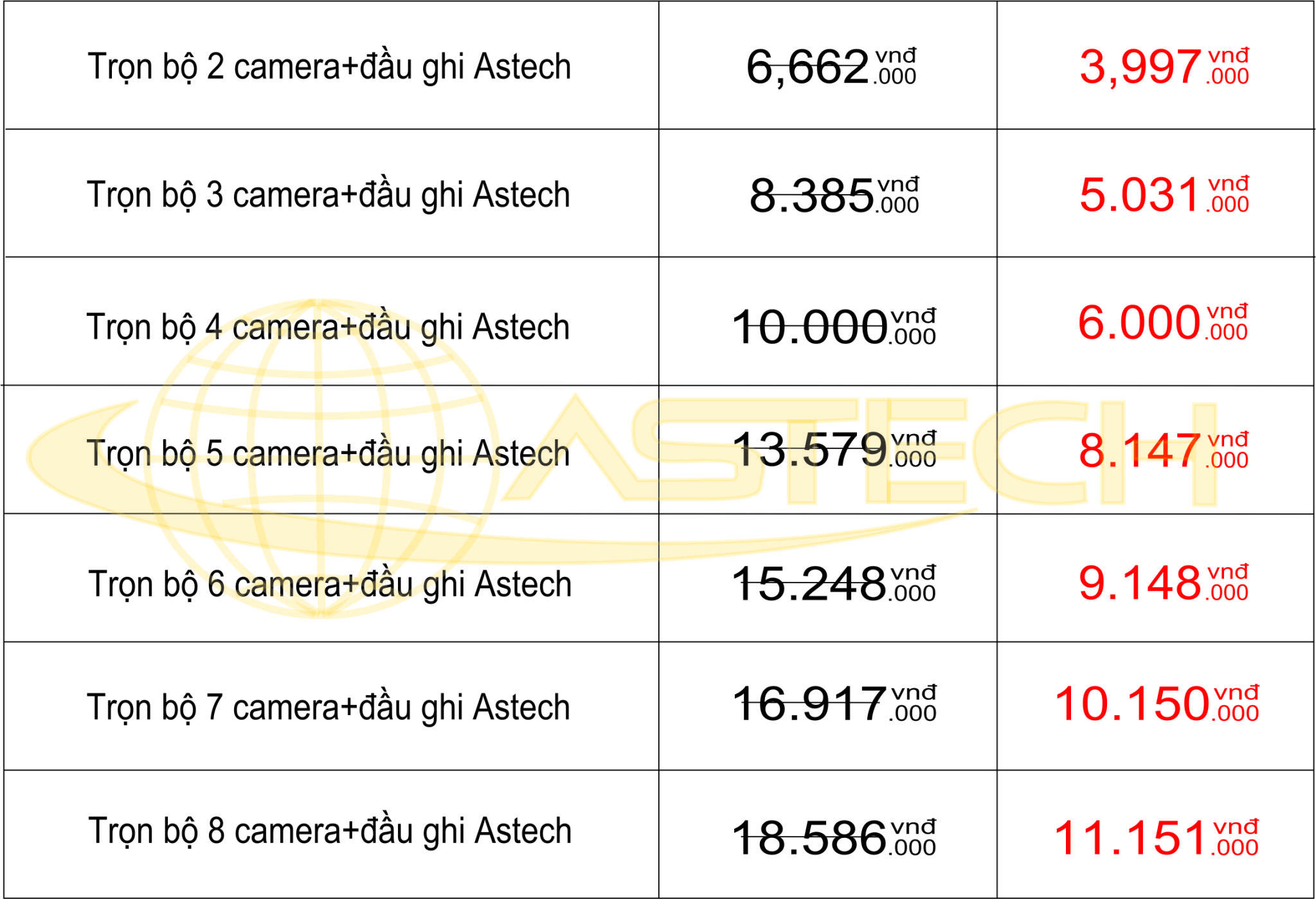Click the crossed-out 8.385.000 price
Image resolution: width=1316 pixels, height=899 pixels.
click(834, 195)
